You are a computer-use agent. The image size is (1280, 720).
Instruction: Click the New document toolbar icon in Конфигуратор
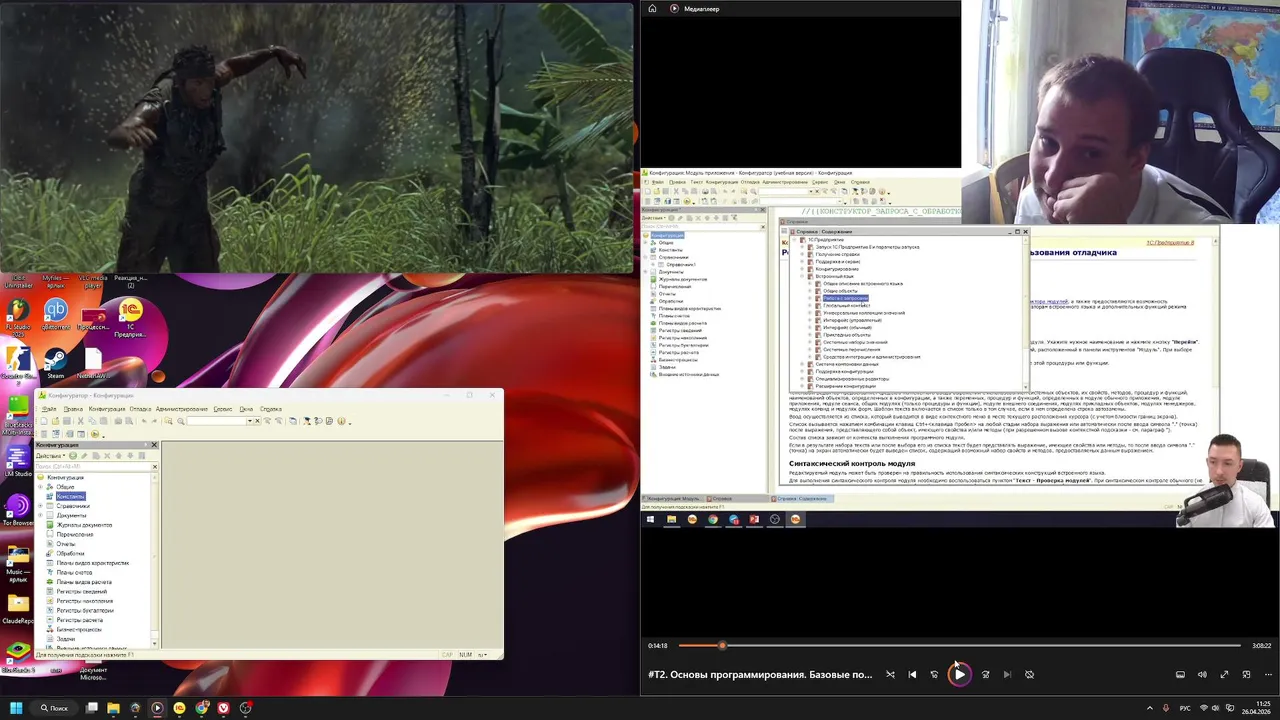pyautogui.click(x=43, y=421)
